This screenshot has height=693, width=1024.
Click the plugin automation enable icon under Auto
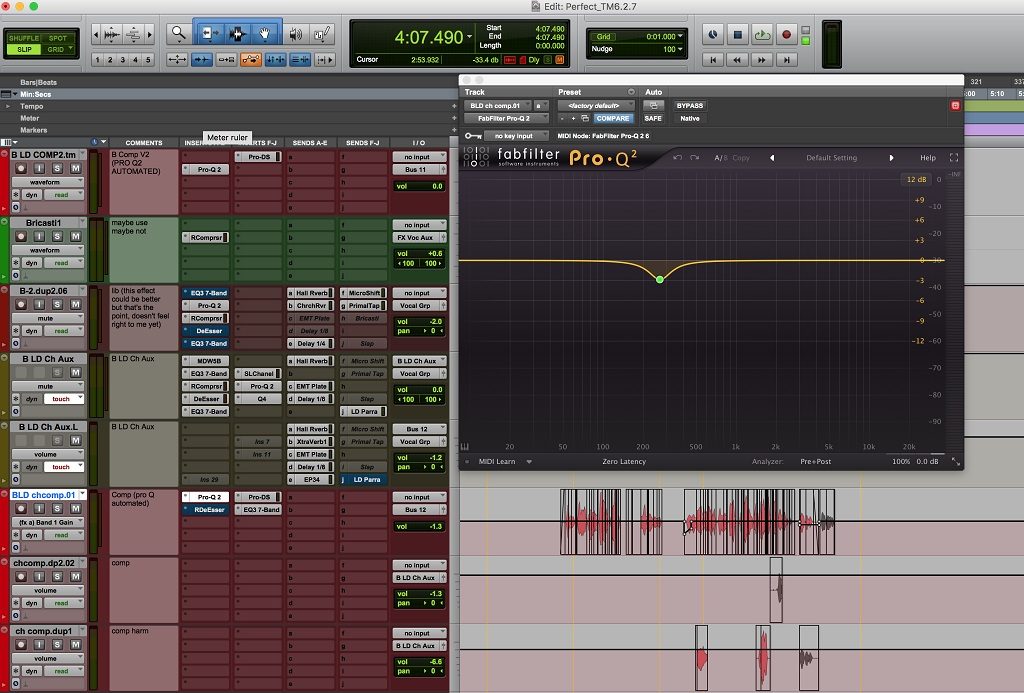click(653, 105)
